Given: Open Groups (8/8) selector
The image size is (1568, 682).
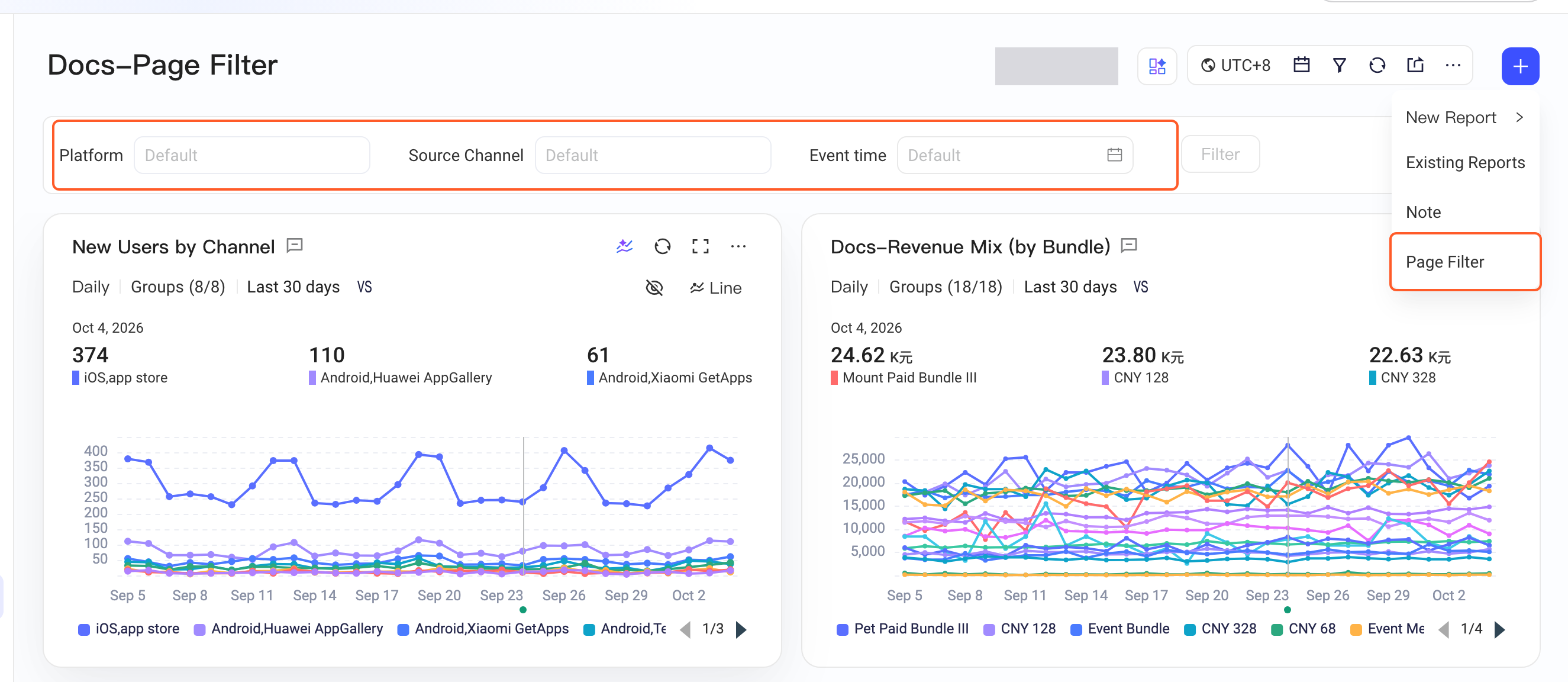Looking at the screenshot, I should coord(178,287).
